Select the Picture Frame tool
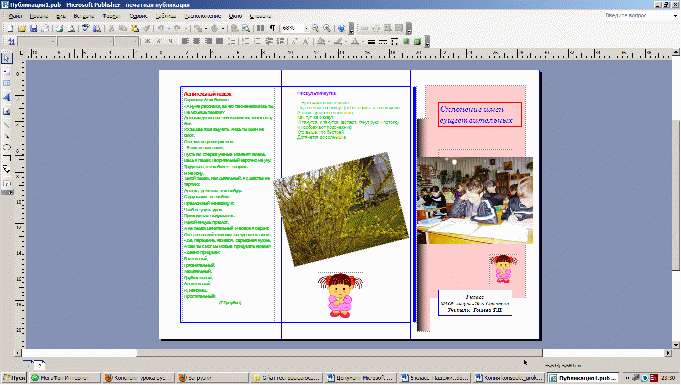Image resolution: width=681 pixels, height=385 pixels. point(7,111)
